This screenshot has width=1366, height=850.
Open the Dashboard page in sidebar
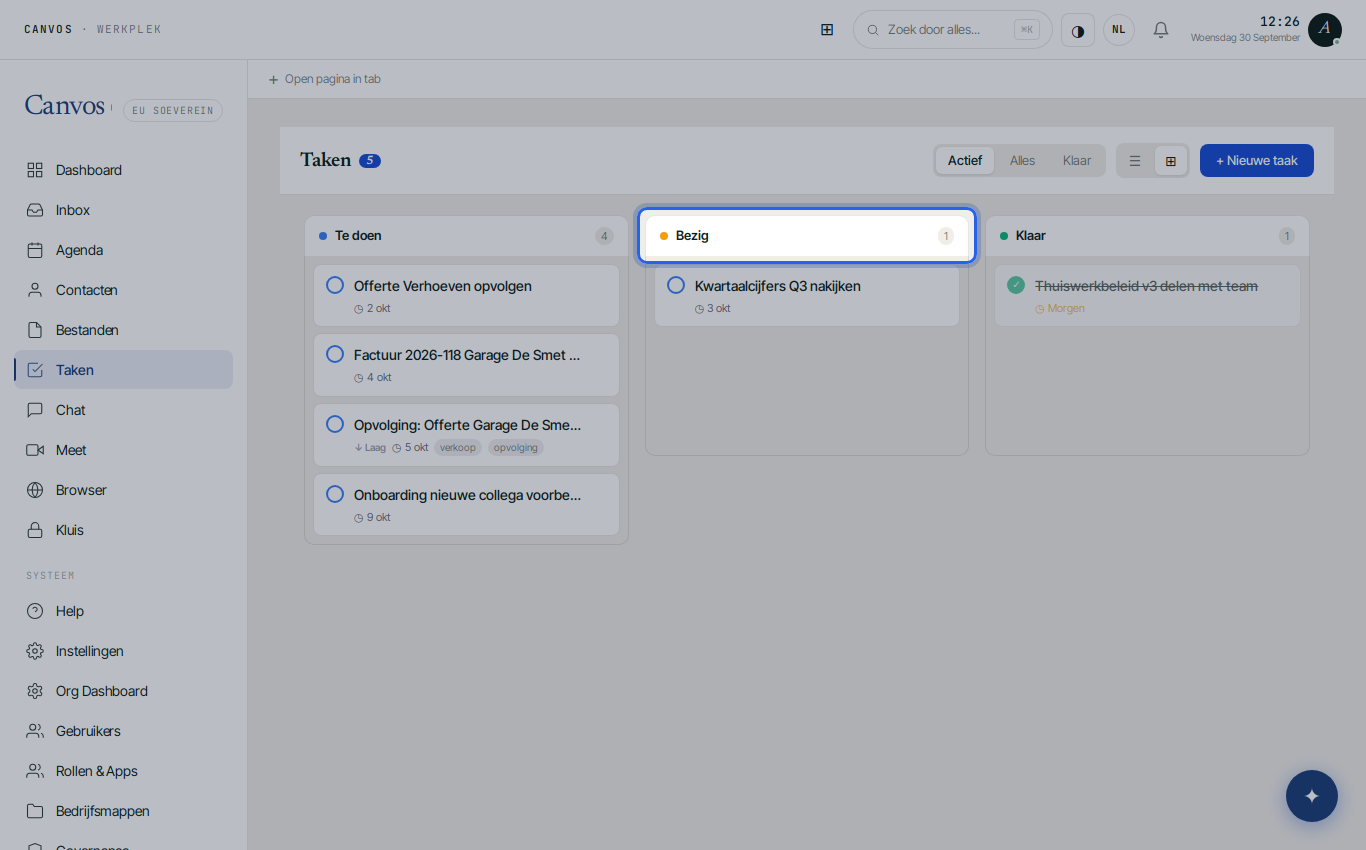coord(124,170)
